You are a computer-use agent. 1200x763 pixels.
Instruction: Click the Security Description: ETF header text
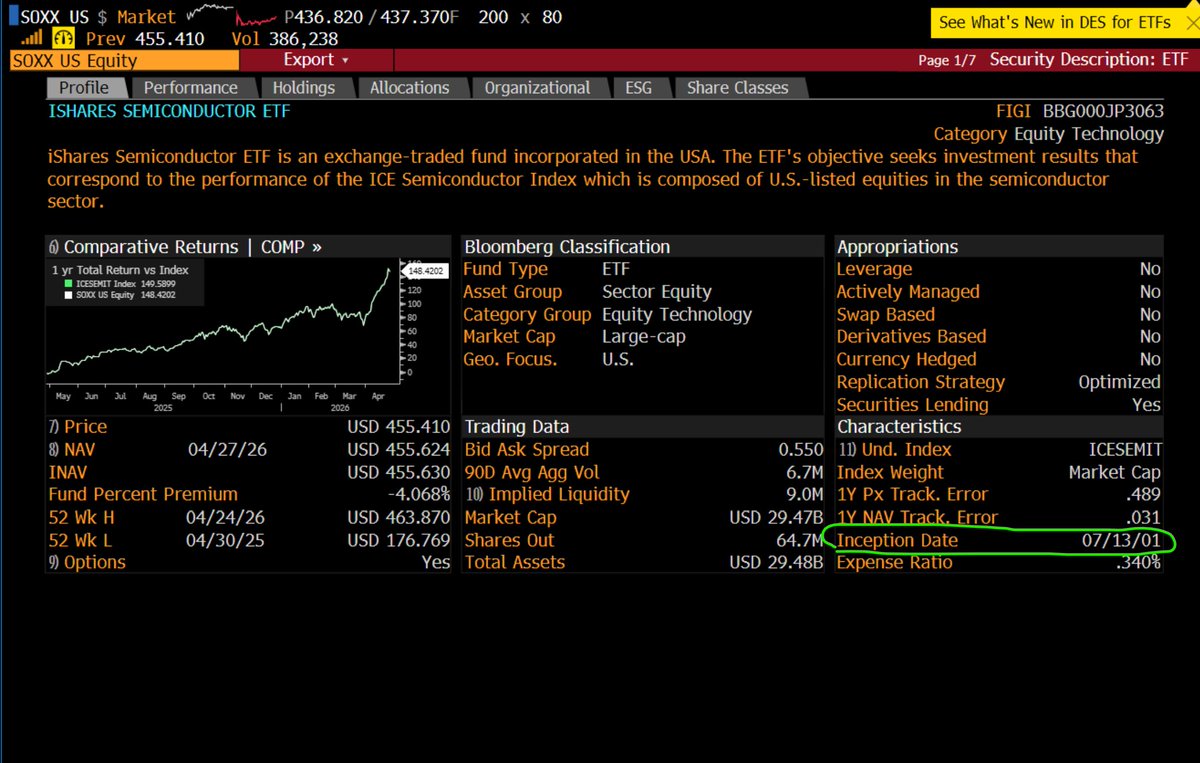tap(1089, 60)
